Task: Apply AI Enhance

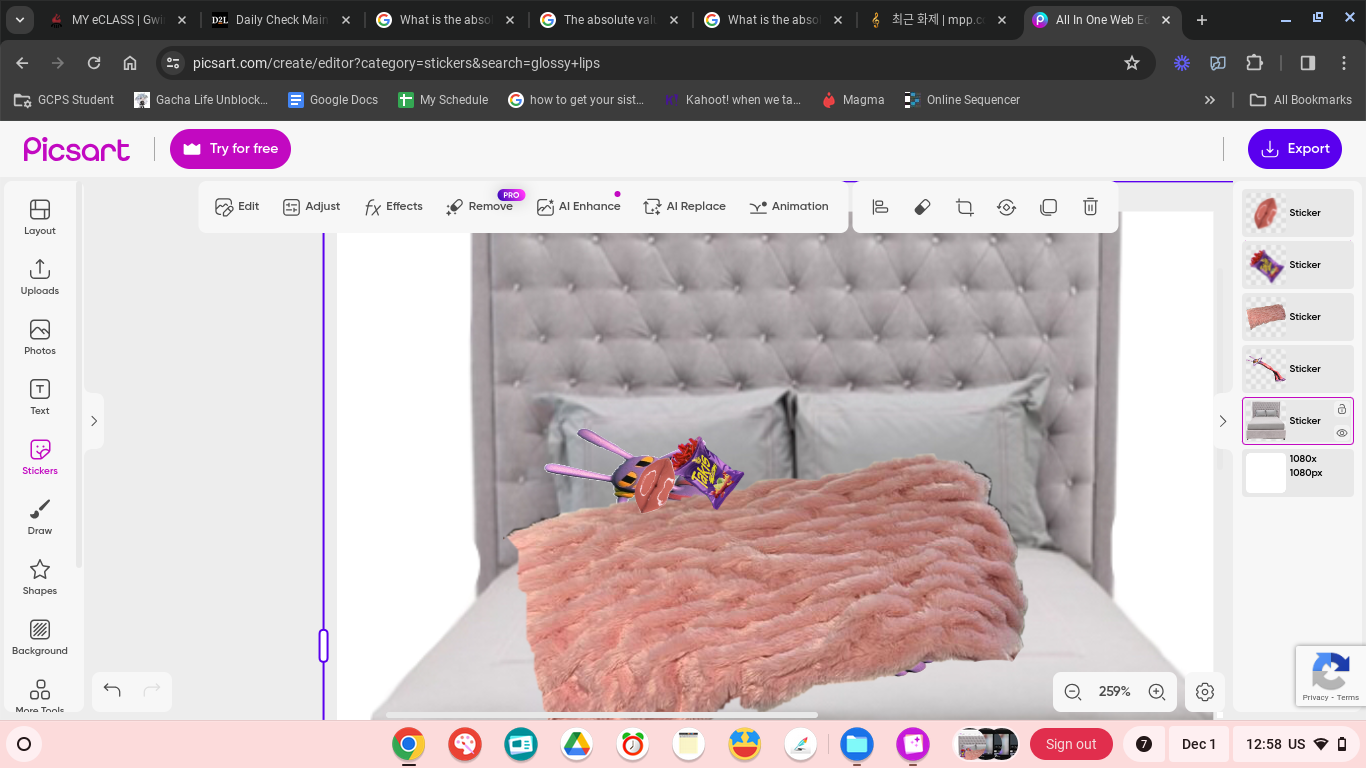Action: 578,206
